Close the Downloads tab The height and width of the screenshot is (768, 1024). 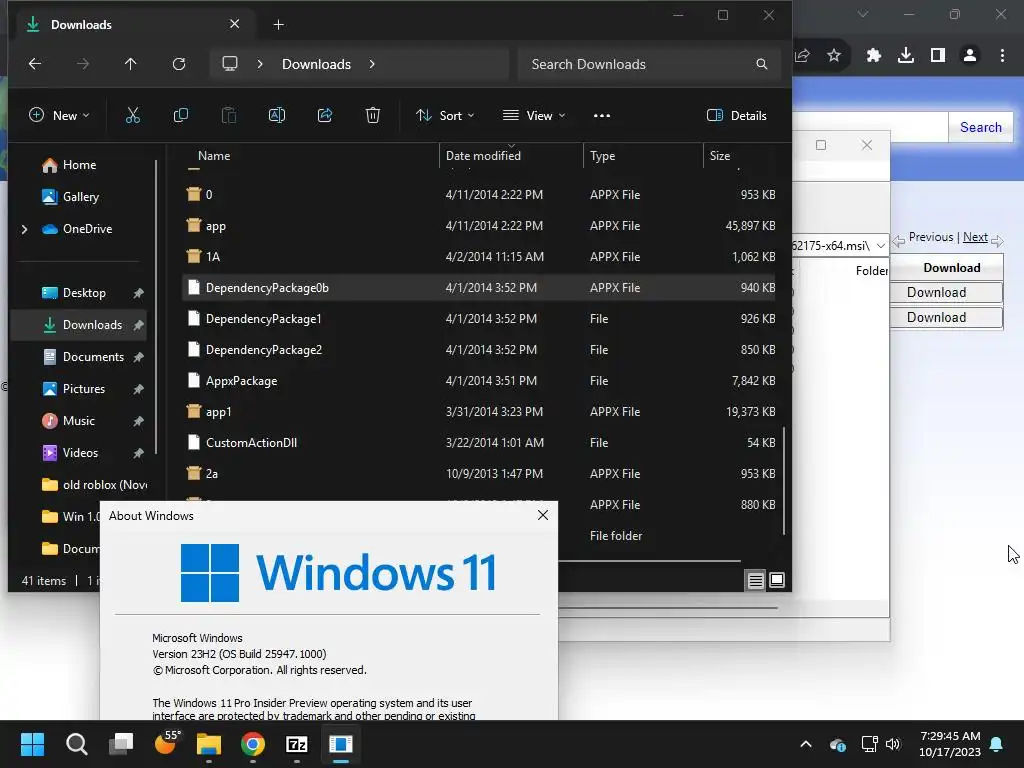point(234,24)
